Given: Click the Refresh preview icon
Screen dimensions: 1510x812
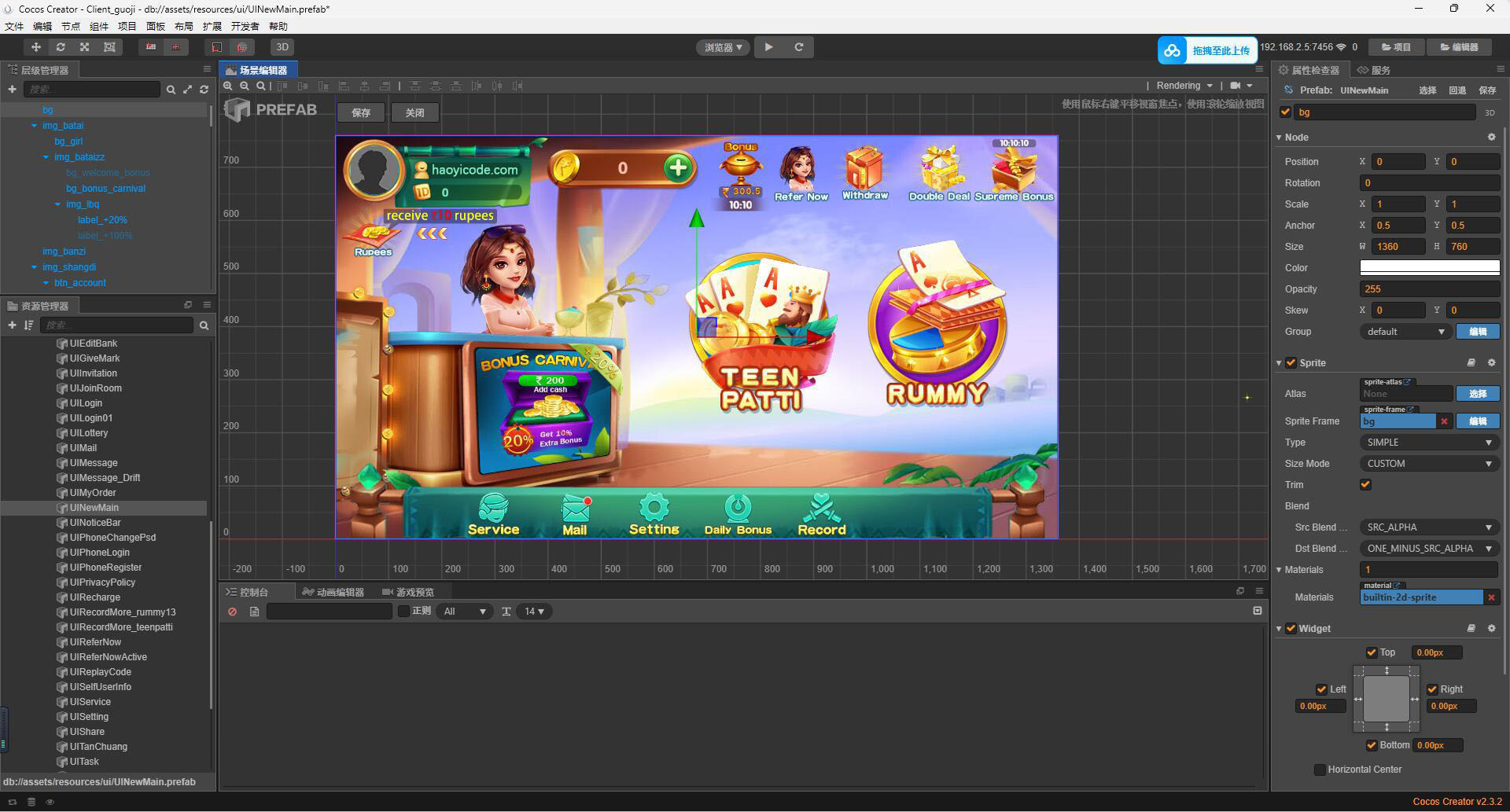Looking at the screenshot, I should (798, 47).
